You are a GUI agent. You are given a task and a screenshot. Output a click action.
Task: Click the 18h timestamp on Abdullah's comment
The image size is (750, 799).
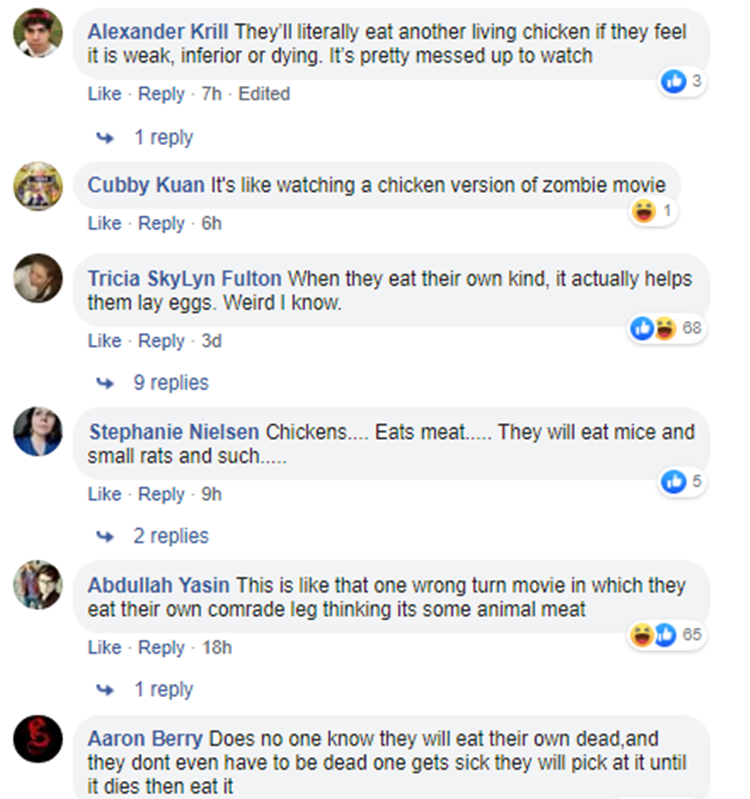coord(216,647)
